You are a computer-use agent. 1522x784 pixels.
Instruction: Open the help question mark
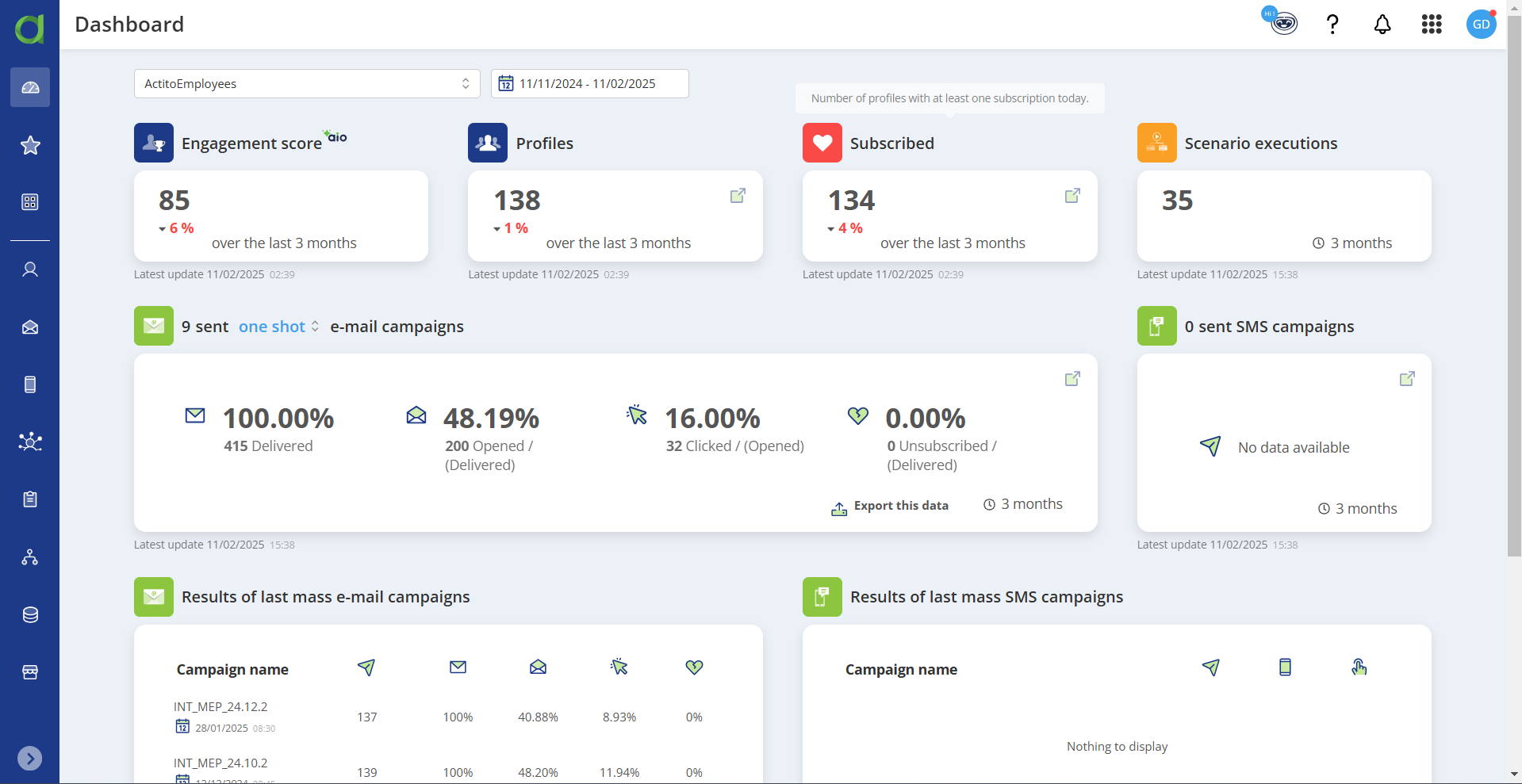(x=1332, y=25)
